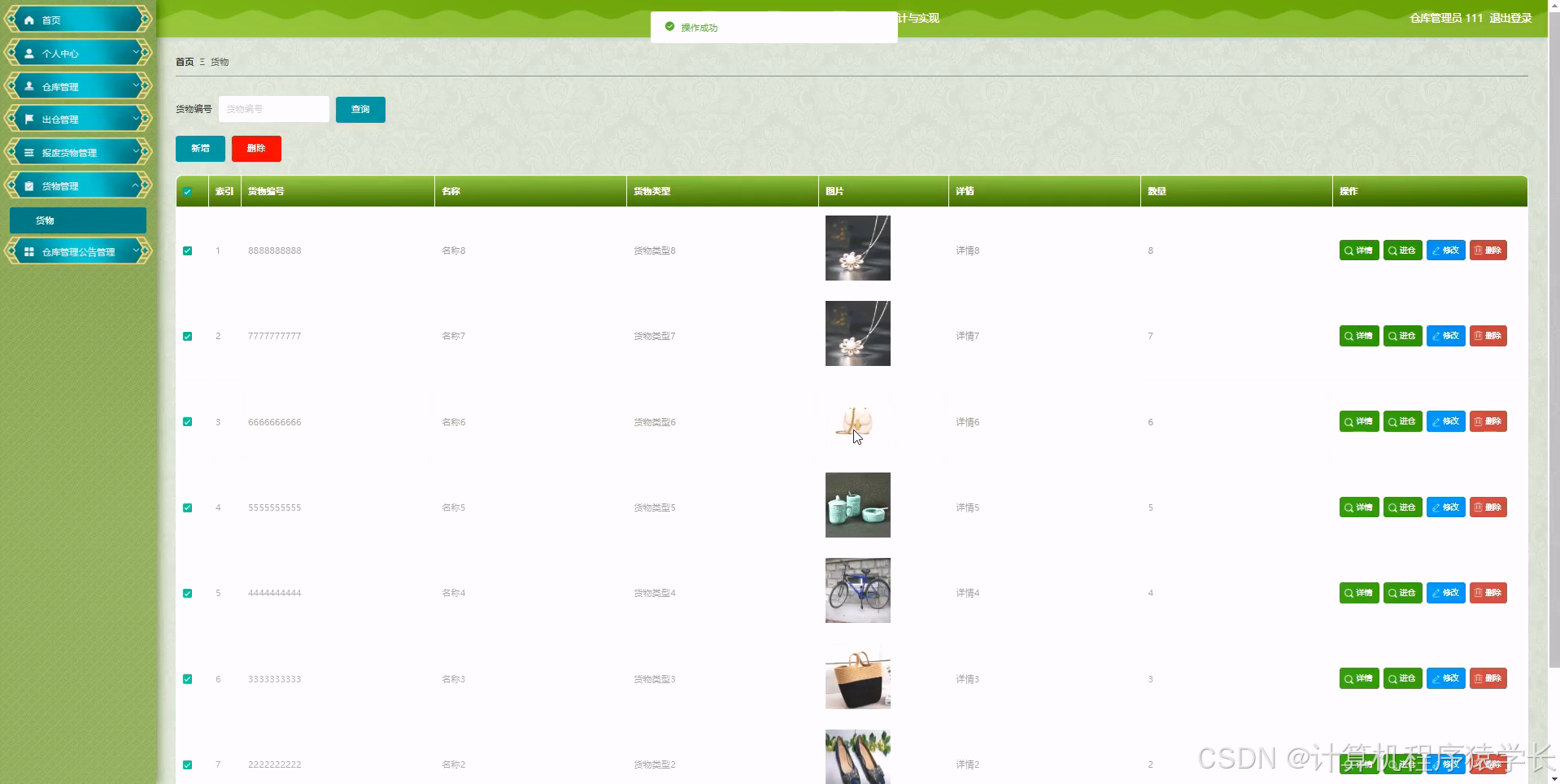The image size is (1560, 784).
Task: Click 进仓 for item 8888888888
Action: pos(1402,250)
